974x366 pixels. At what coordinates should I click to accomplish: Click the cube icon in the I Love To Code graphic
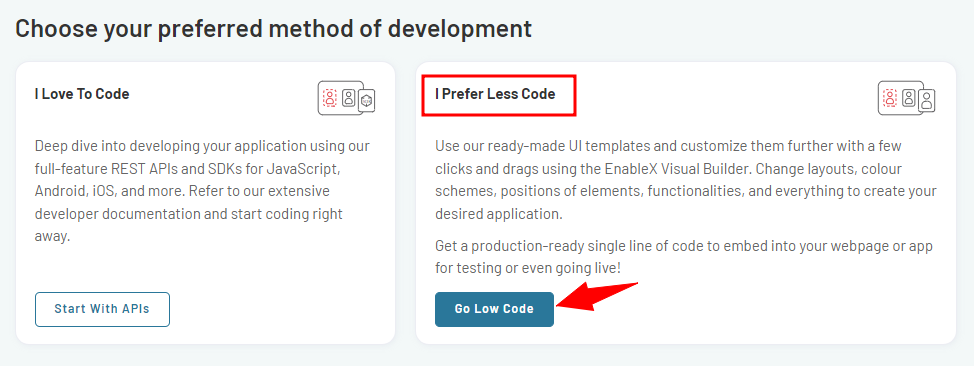(x=367, y=99)
